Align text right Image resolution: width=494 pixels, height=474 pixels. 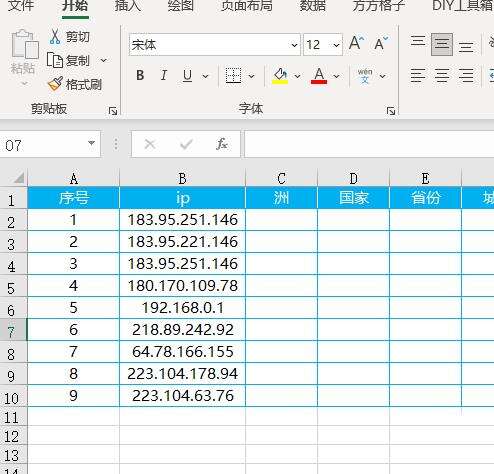(x=466, y=76)
